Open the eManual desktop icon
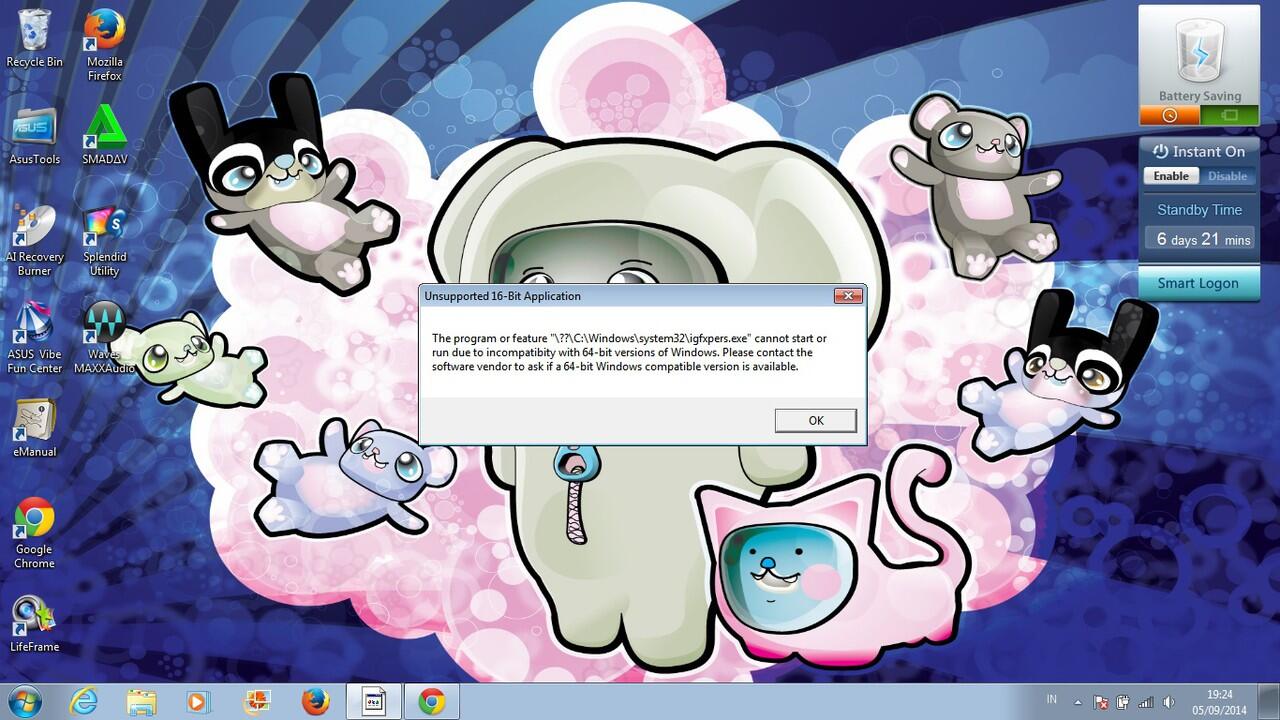1280x720 pixels. click(x=34, y=428)
